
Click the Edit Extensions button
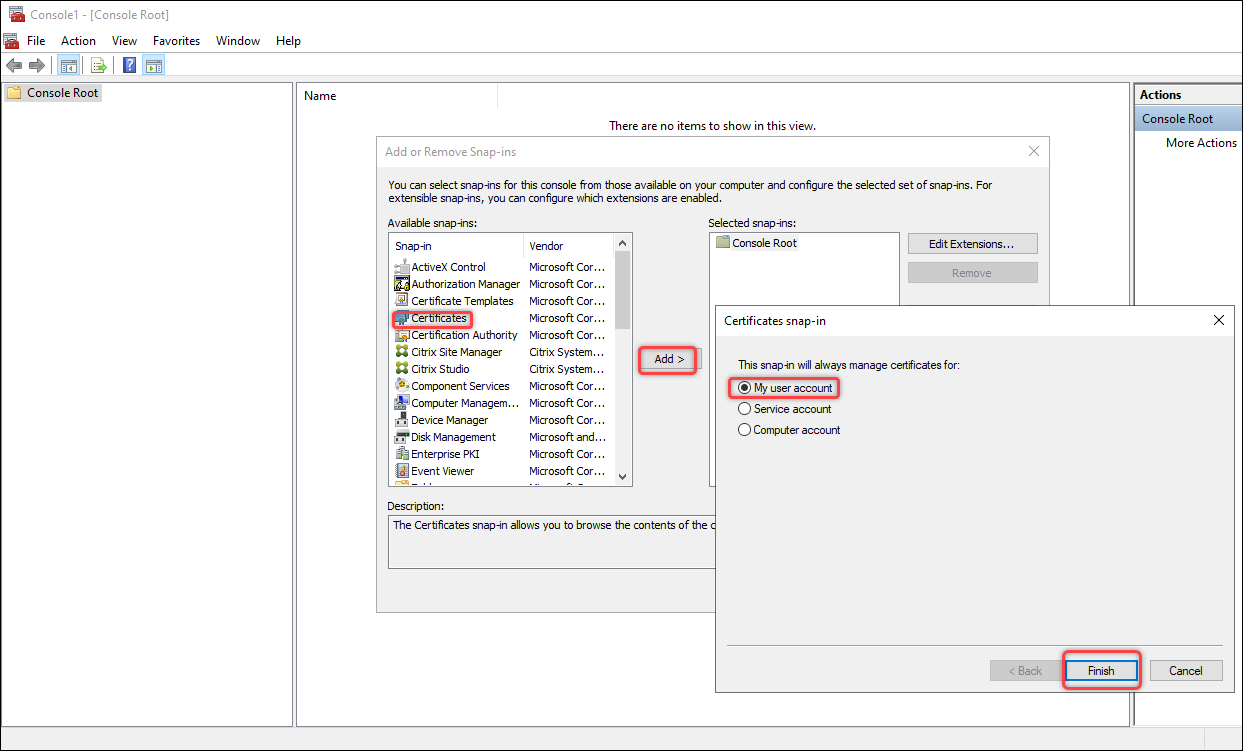coord(972,243)
